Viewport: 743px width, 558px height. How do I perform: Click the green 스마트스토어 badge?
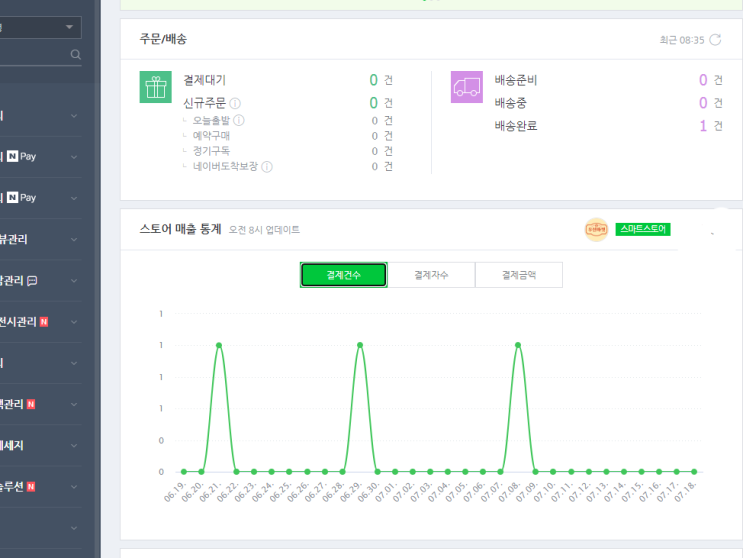click(643, 229)
